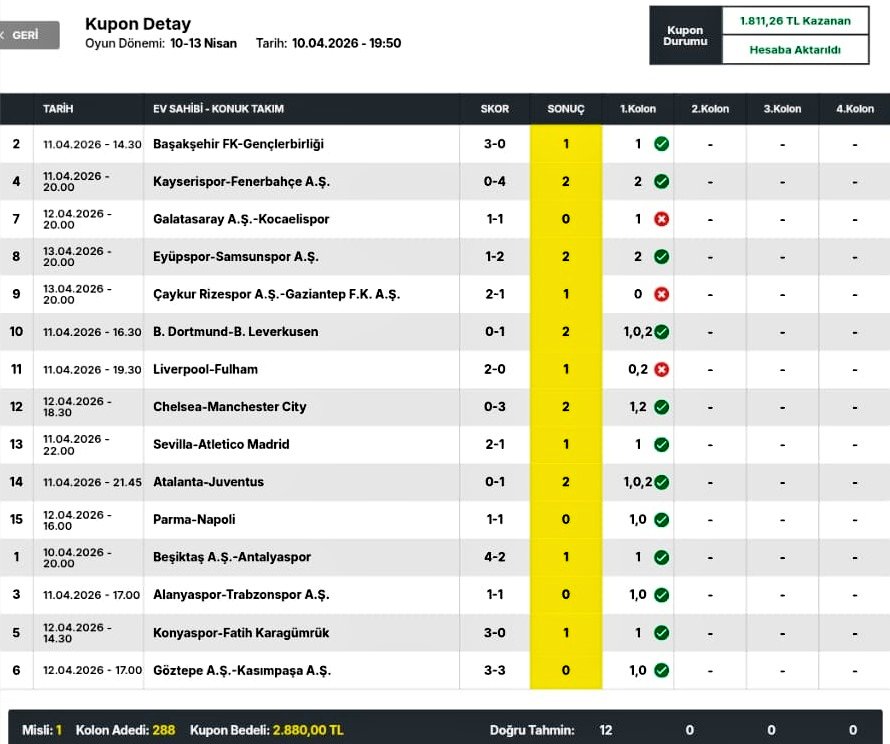890x744 pixels.
Task: Click the date 11.04.2026 - 21.45 cell
Action: click(93, 482)
